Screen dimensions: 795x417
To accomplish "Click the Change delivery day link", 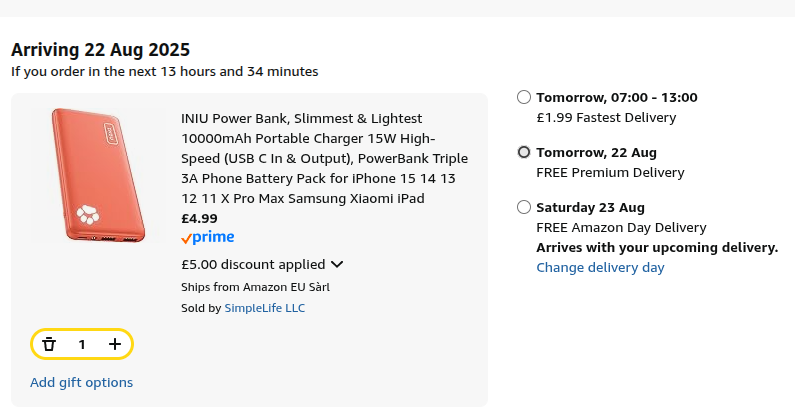I will [x=600, y=267].
